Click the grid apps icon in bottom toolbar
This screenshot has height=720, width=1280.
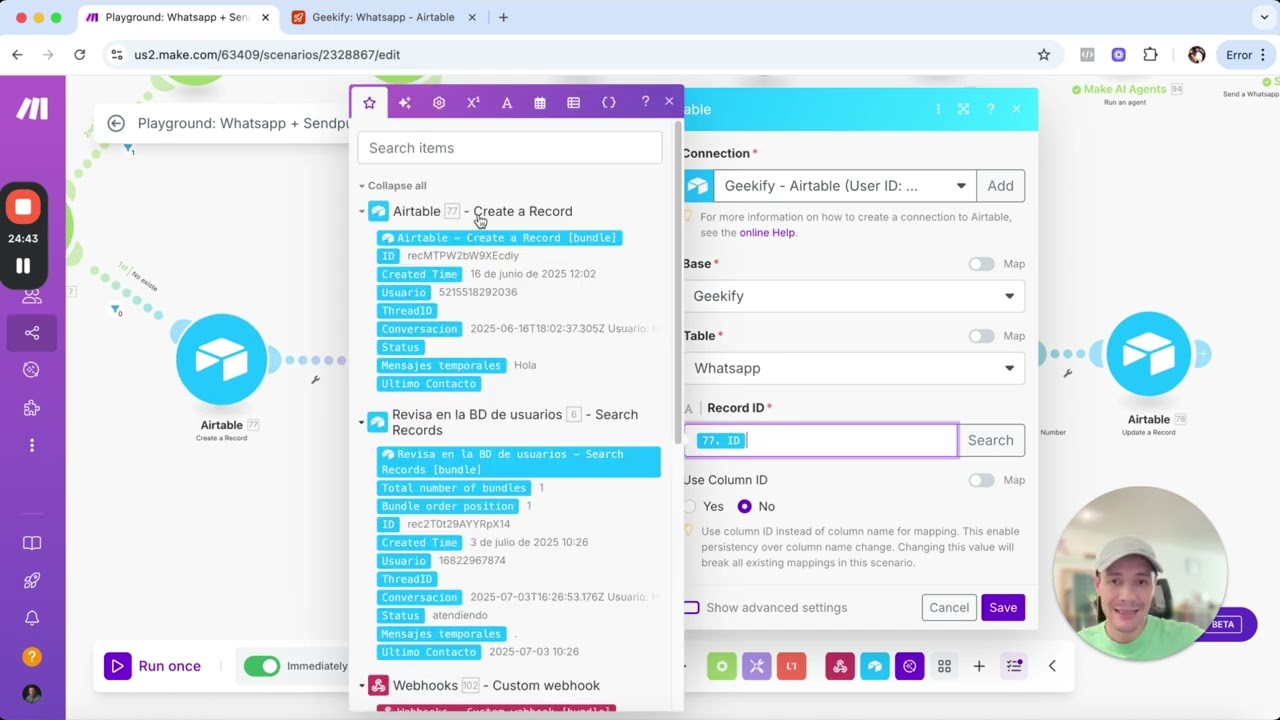click(x=944, y=666)
